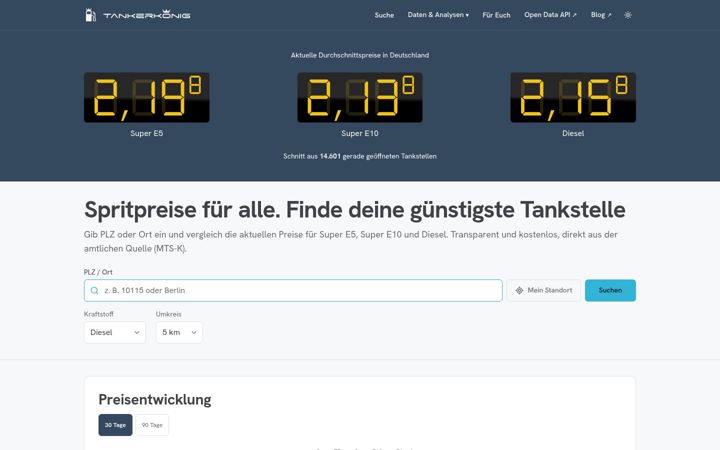
Task: Open the Kraftstoff dropdown showing Diesel
Action: (115, 332)
